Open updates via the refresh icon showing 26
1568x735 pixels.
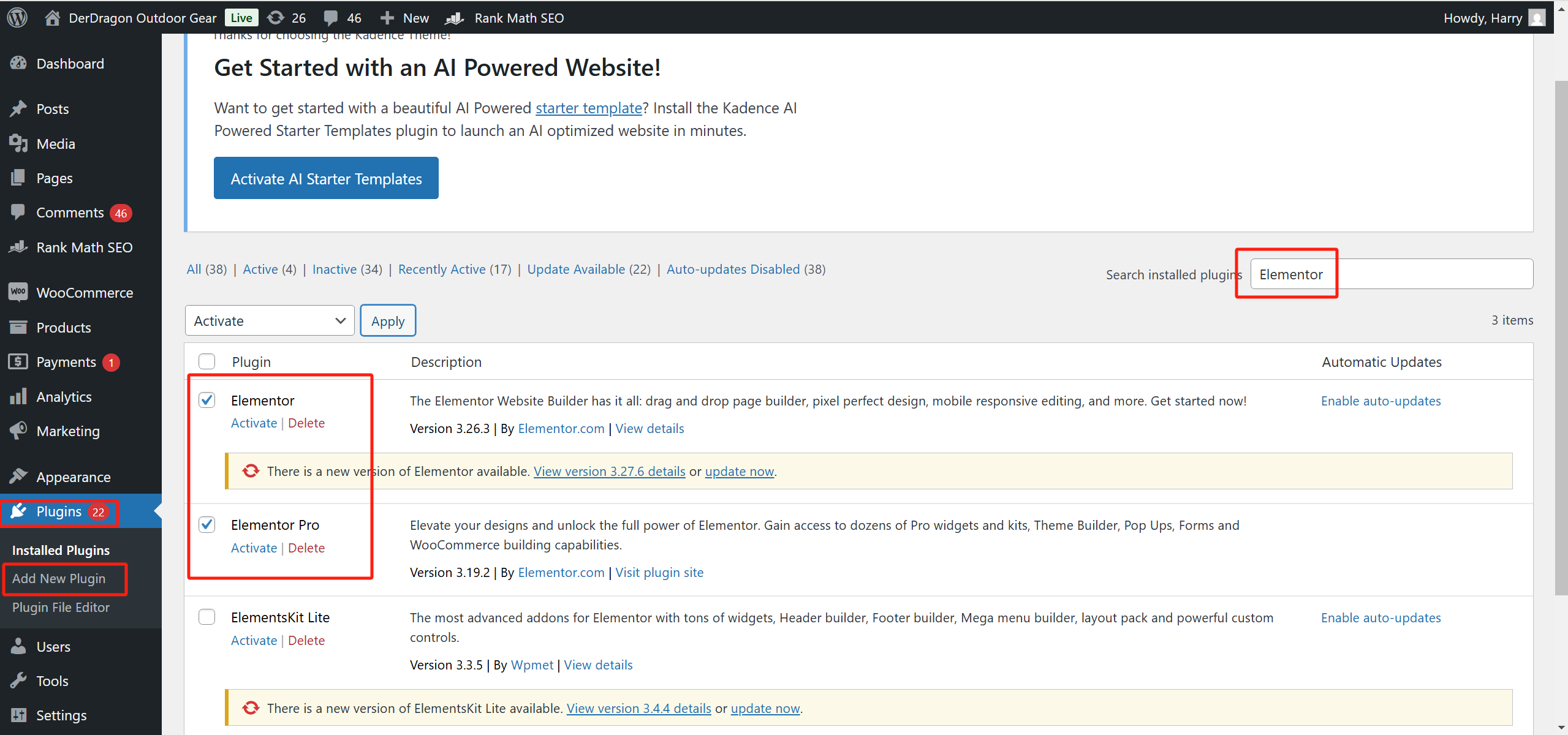click(275, 17)
